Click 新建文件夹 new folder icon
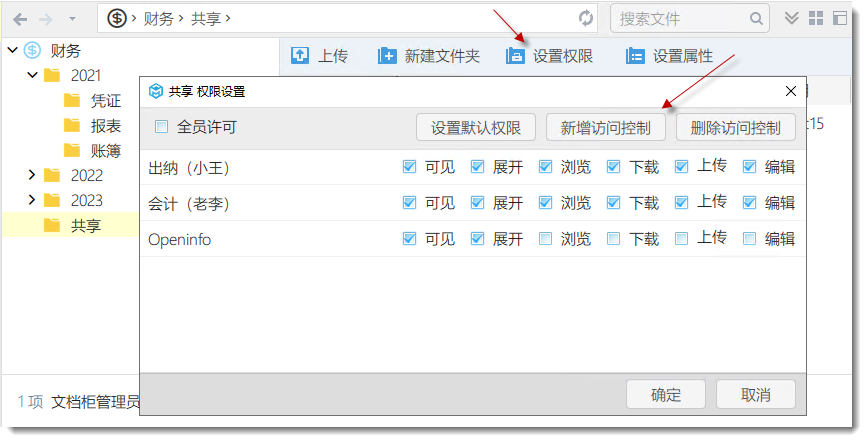The image size is (867, 442). point(387,56)
